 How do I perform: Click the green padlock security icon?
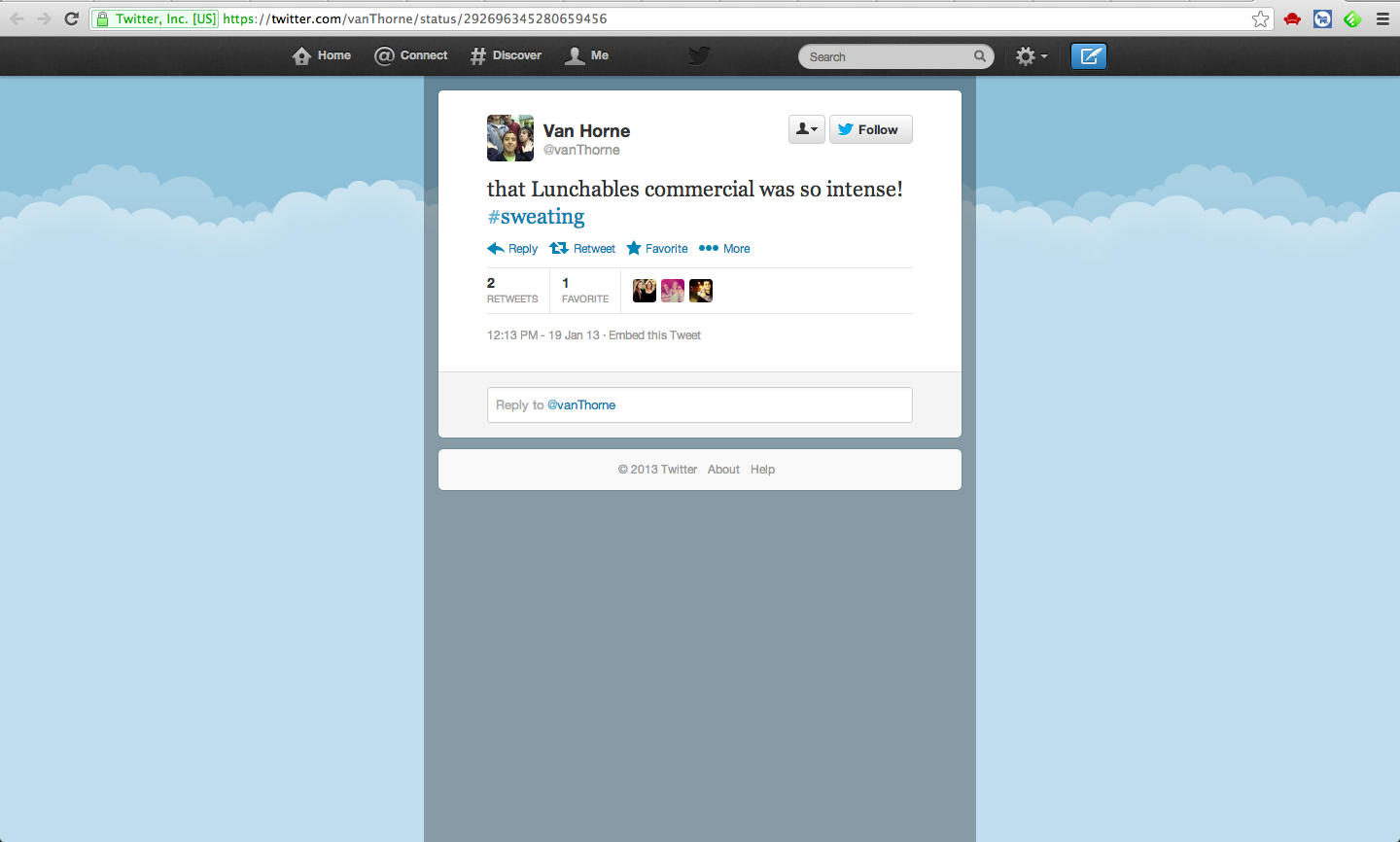[x=102, y=18]
